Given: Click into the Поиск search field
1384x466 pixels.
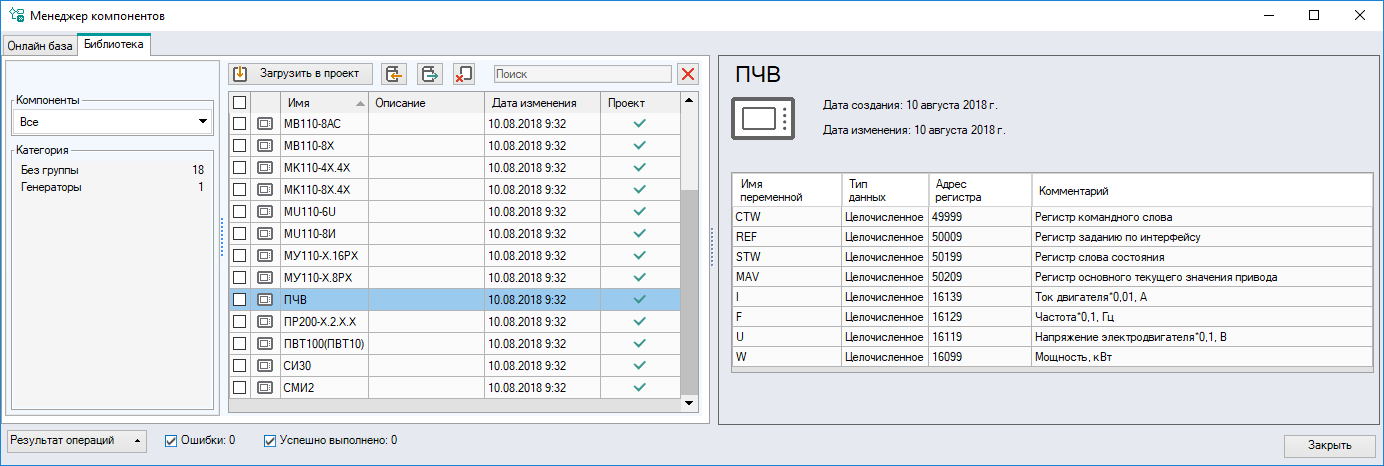Looking at the screenshot, I should click(x=582, y=74).
